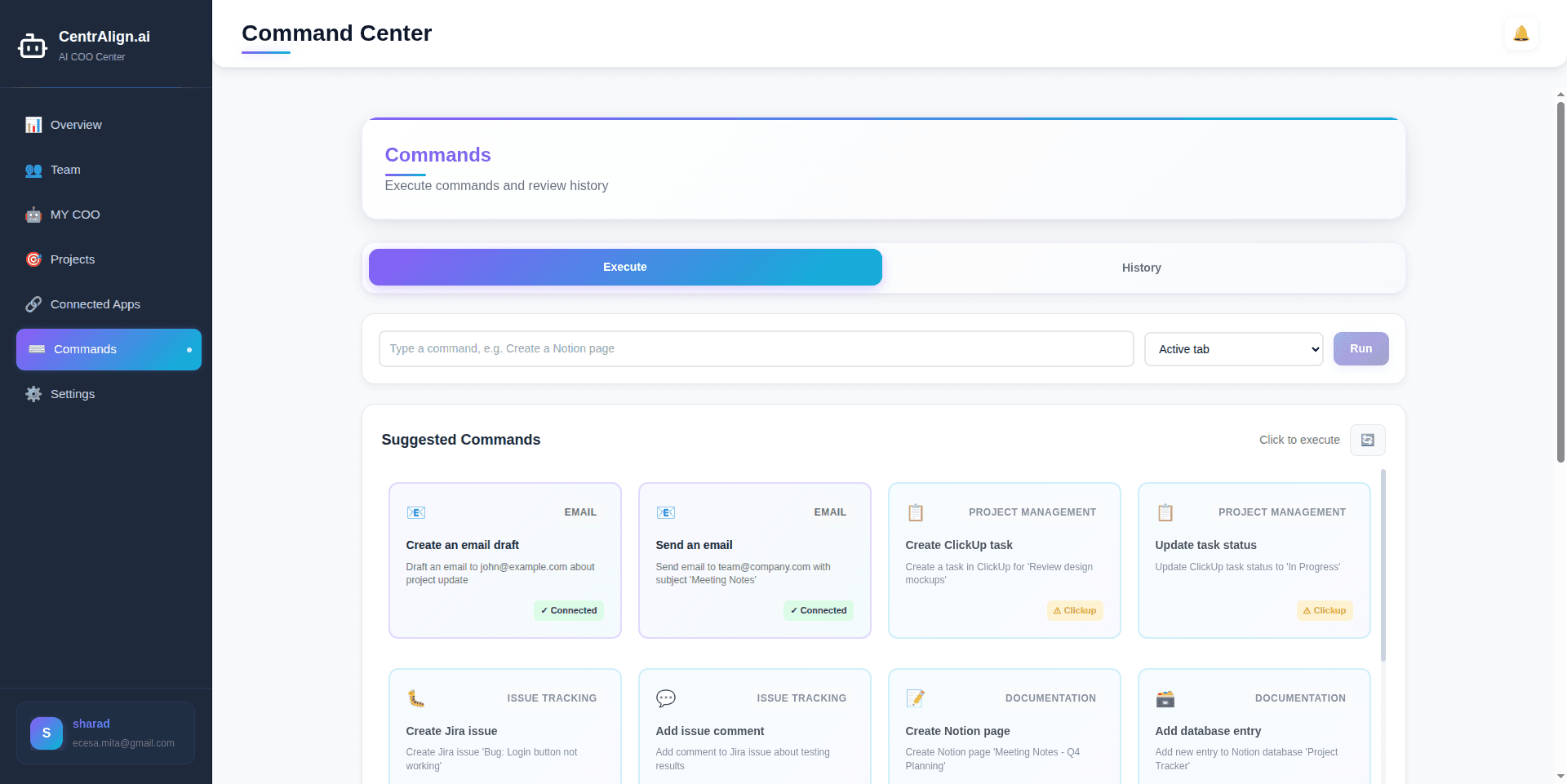The width and height of the screenshot is (1567, 784).
Task: Open Overview via its chart icon
Action: tap(33, 125)
